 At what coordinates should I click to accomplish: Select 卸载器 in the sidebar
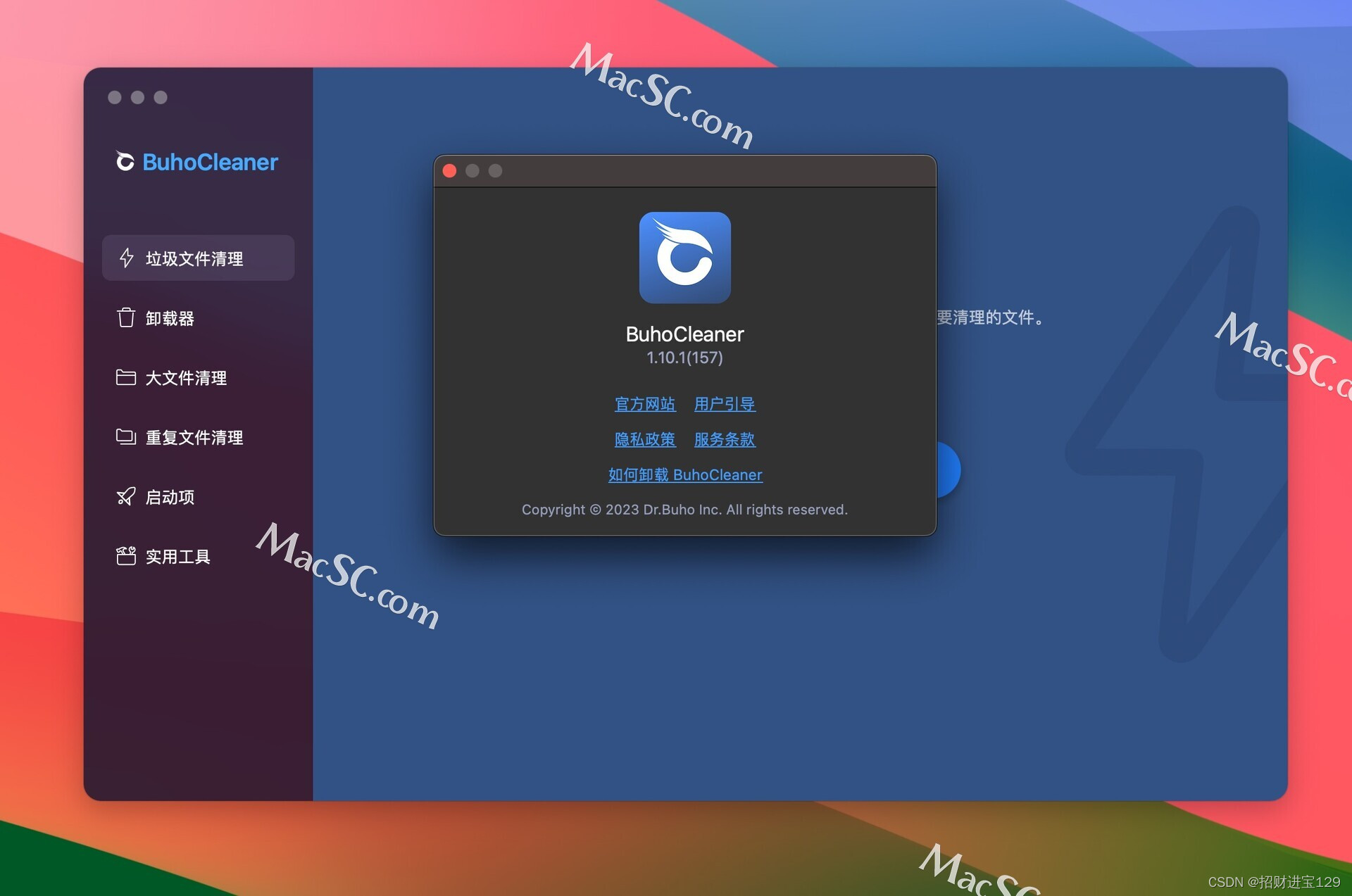click(x=198, y=318)
